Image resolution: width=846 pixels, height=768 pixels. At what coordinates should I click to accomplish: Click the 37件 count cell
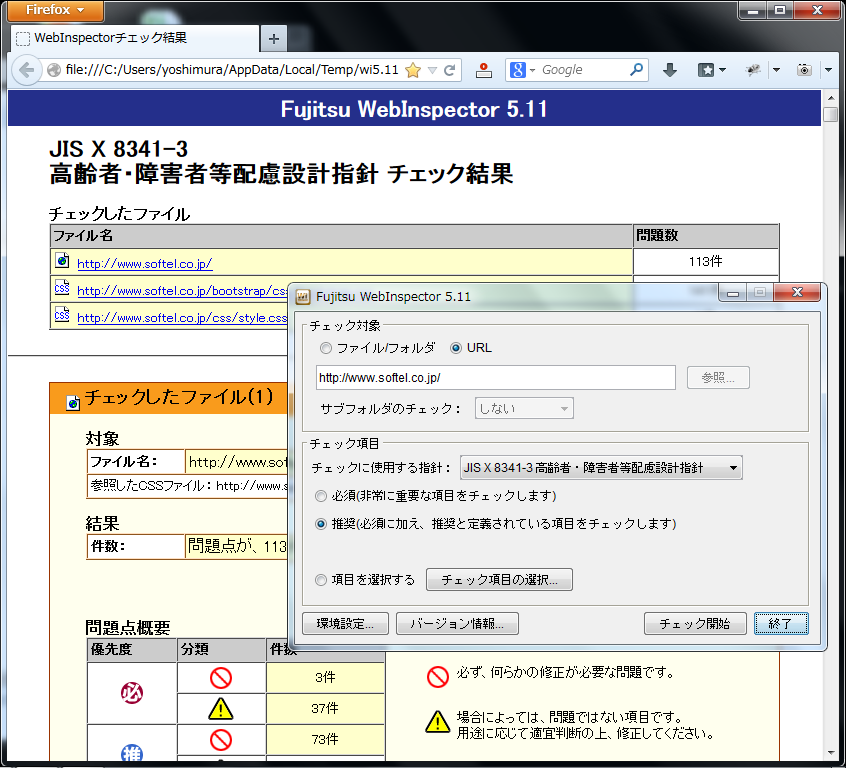tap(325, 709)
